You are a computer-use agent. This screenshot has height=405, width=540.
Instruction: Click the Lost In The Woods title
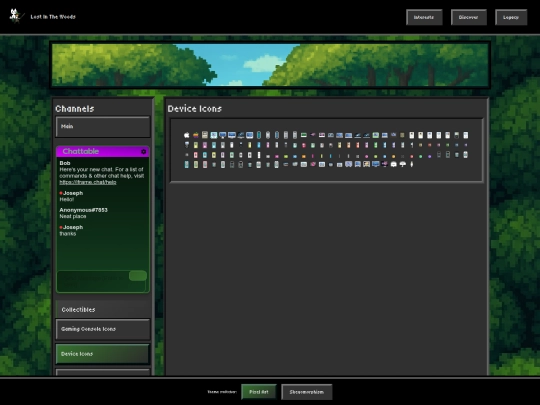click(x=53, y=17)
